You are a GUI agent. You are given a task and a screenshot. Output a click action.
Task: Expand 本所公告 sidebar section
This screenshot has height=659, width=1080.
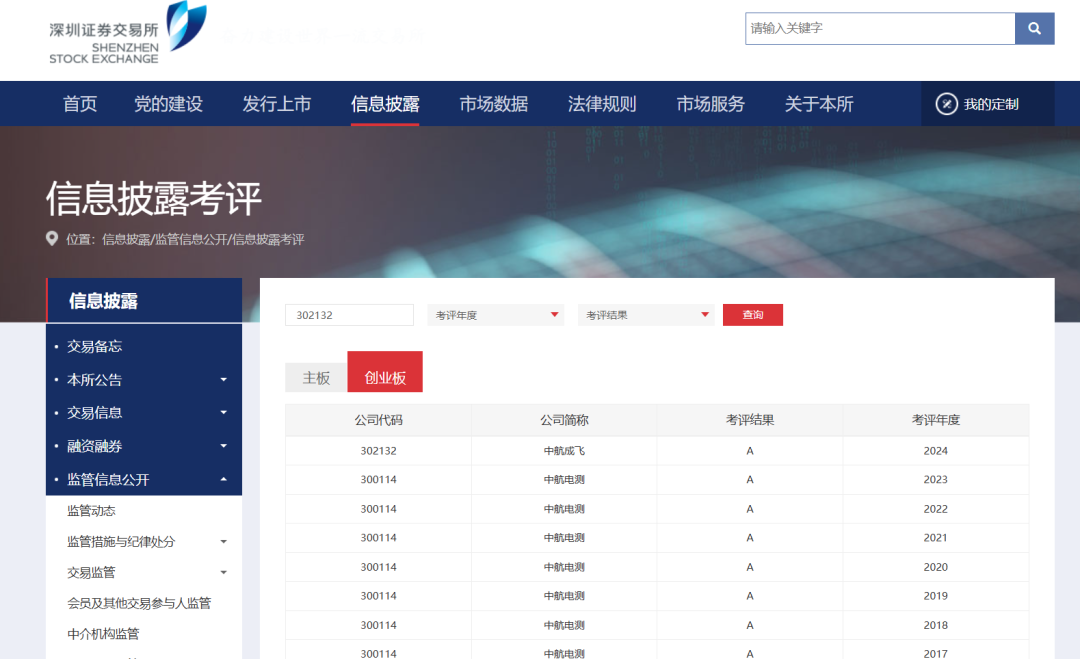[223, 380]
